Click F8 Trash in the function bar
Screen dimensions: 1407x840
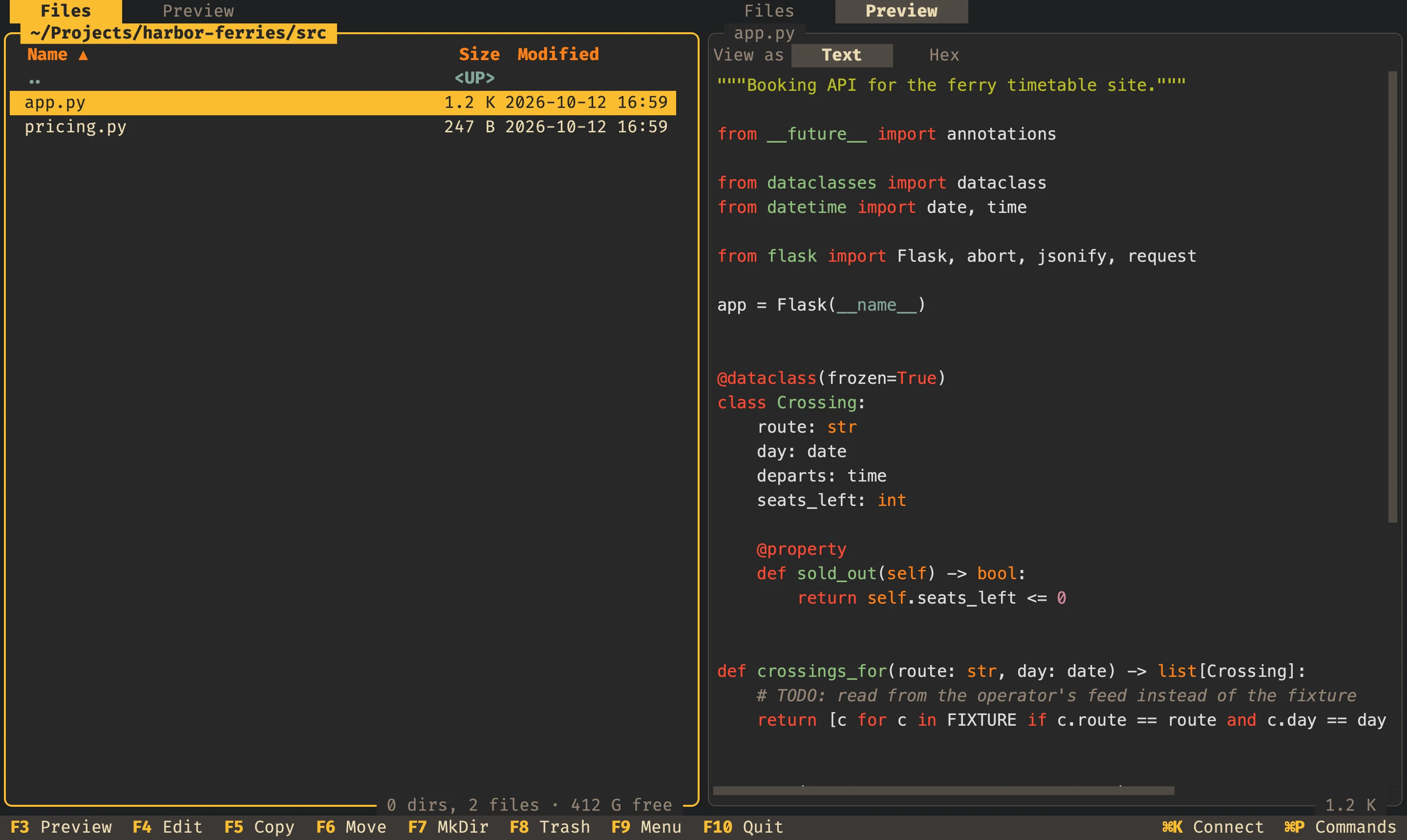point(550,827)
